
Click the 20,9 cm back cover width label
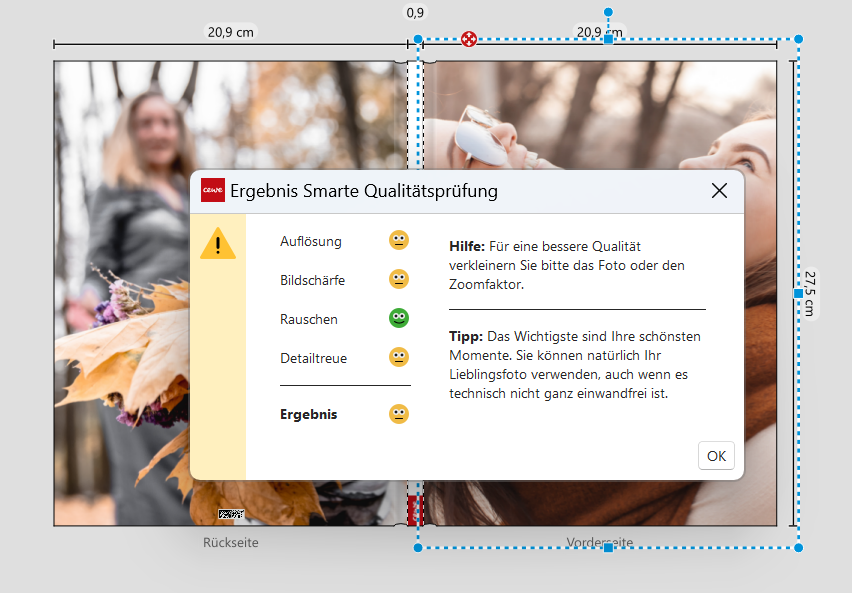[x=230, y=32]
